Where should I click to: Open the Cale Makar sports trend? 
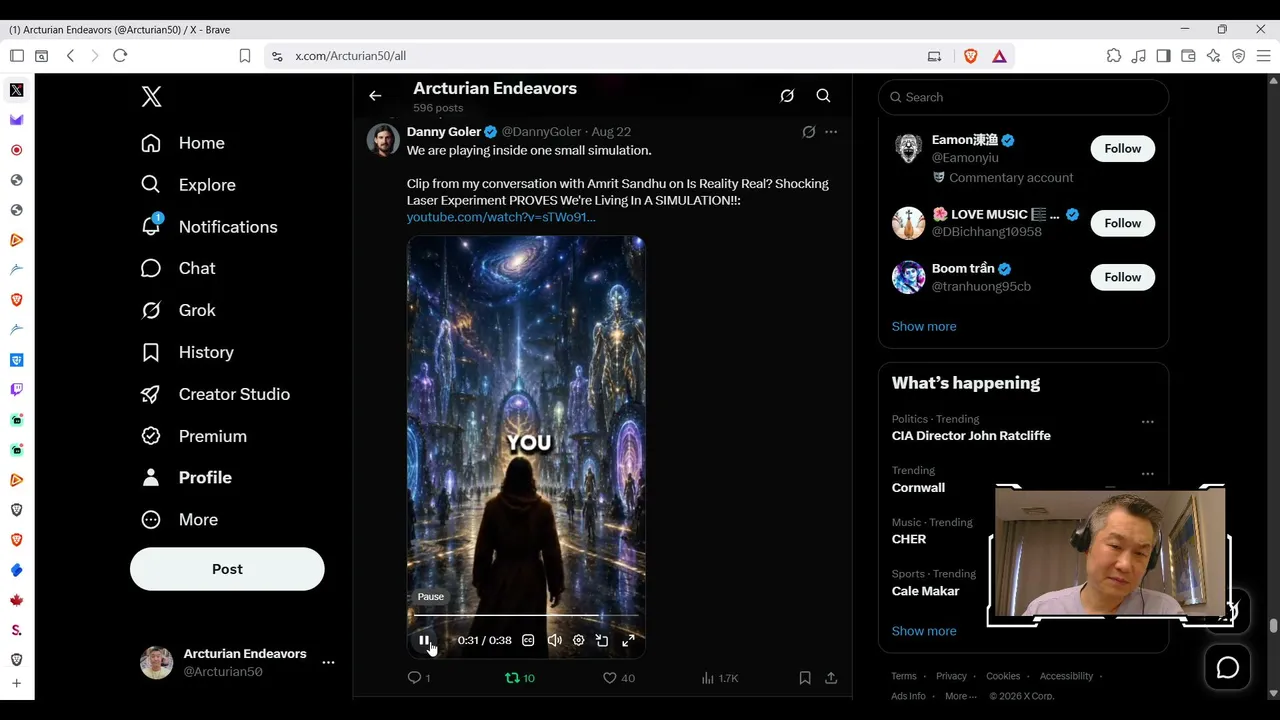click(x=926, y=591)
